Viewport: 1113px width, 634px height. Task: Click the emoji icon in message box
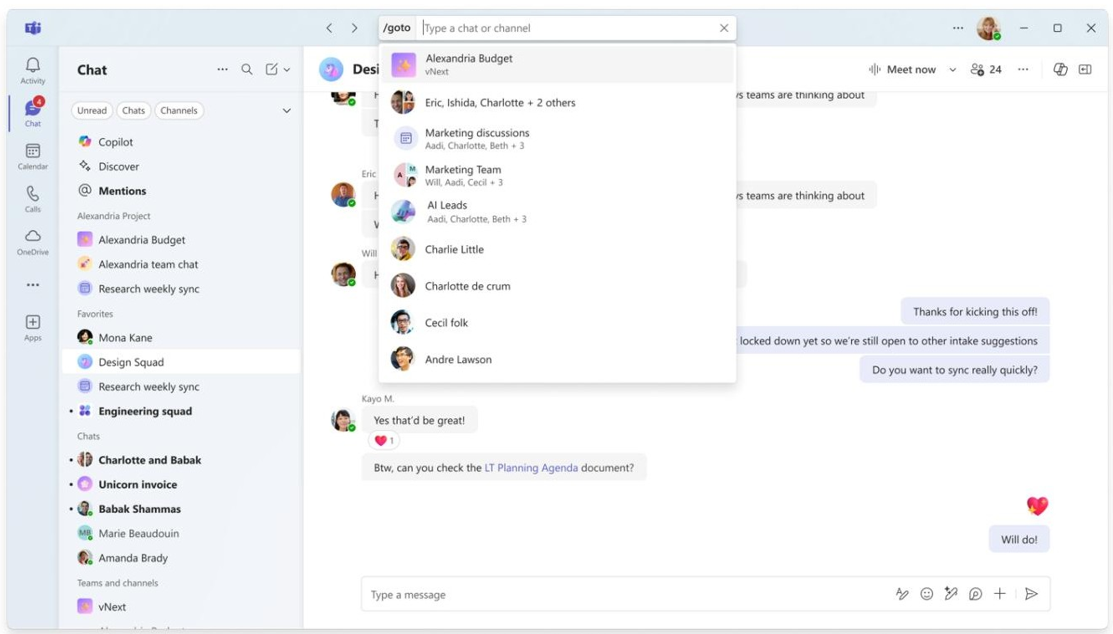point(927,594)
